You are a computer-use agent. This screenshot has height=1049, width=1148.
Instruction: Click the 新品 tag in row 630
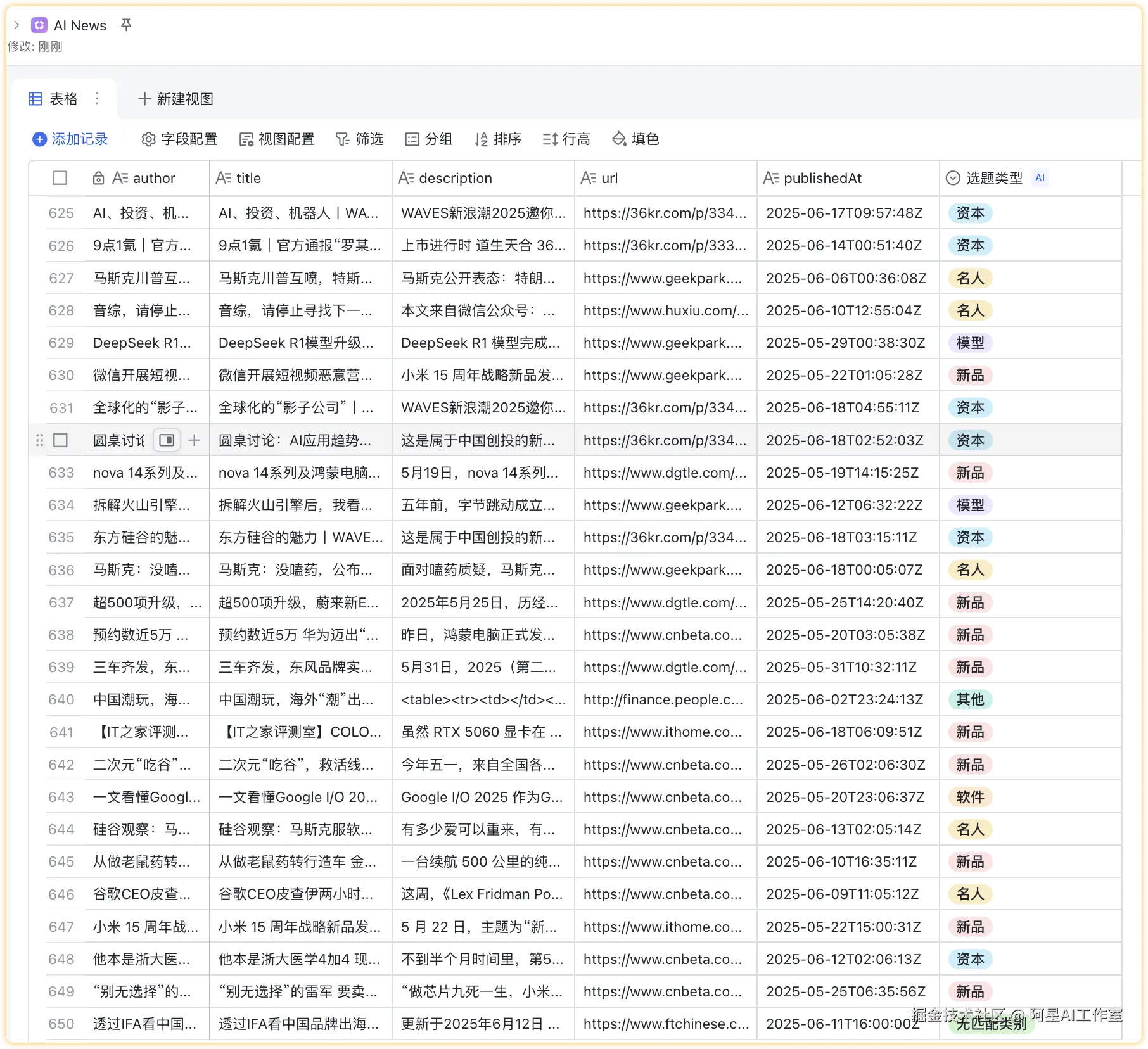[x=970, y=375]
